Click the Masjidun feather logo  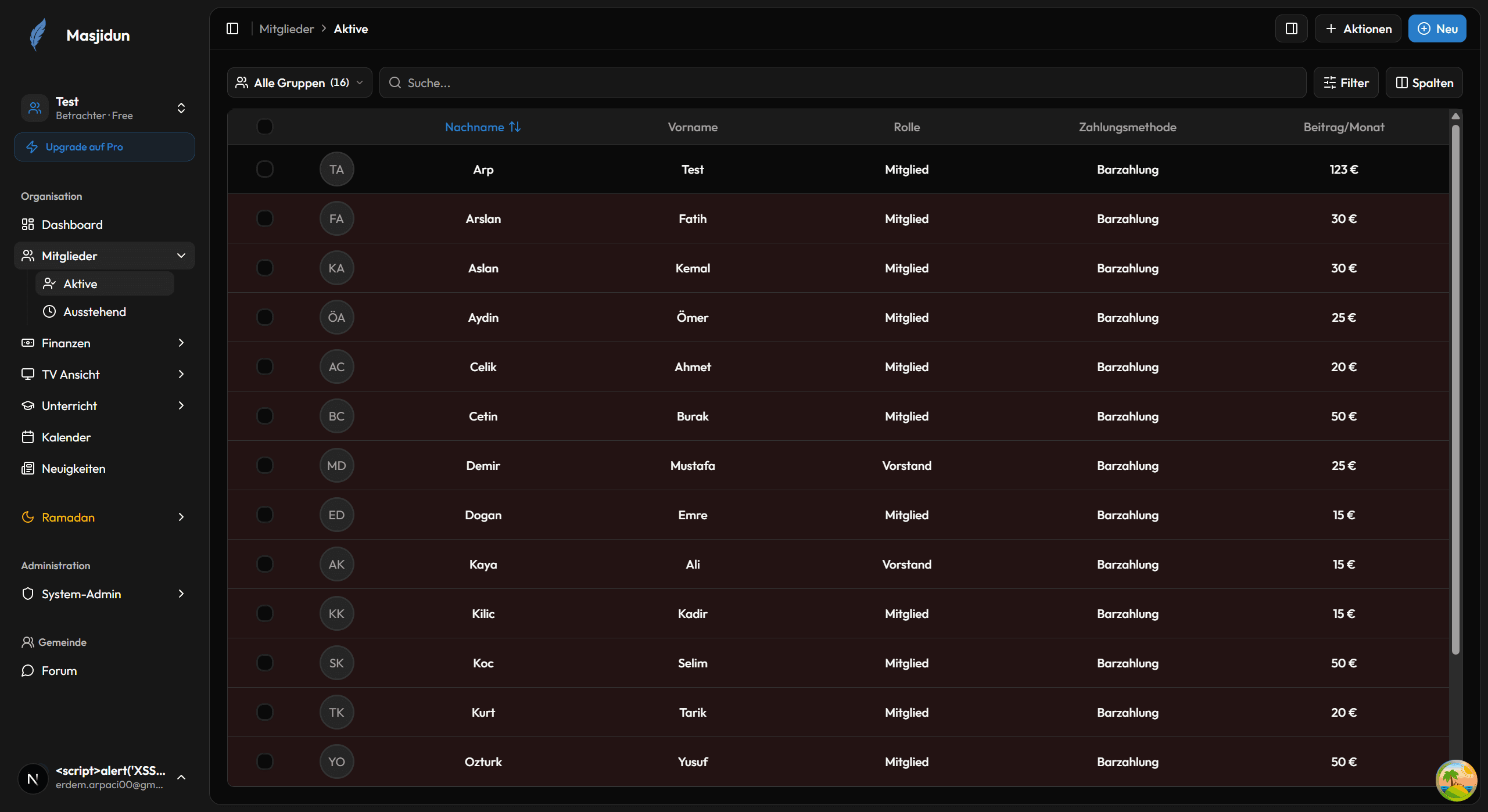tap(38, 35)
